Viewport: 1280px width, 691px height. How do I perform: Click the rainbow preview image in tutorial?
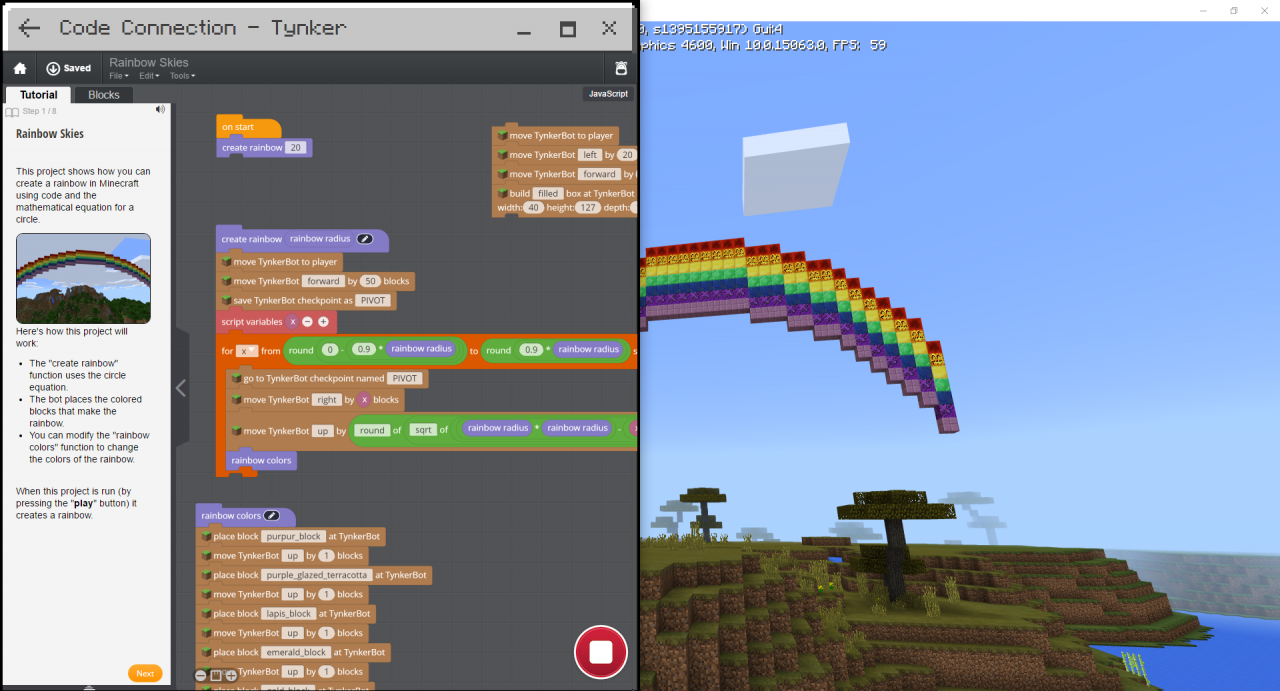(x=83, y=278)
